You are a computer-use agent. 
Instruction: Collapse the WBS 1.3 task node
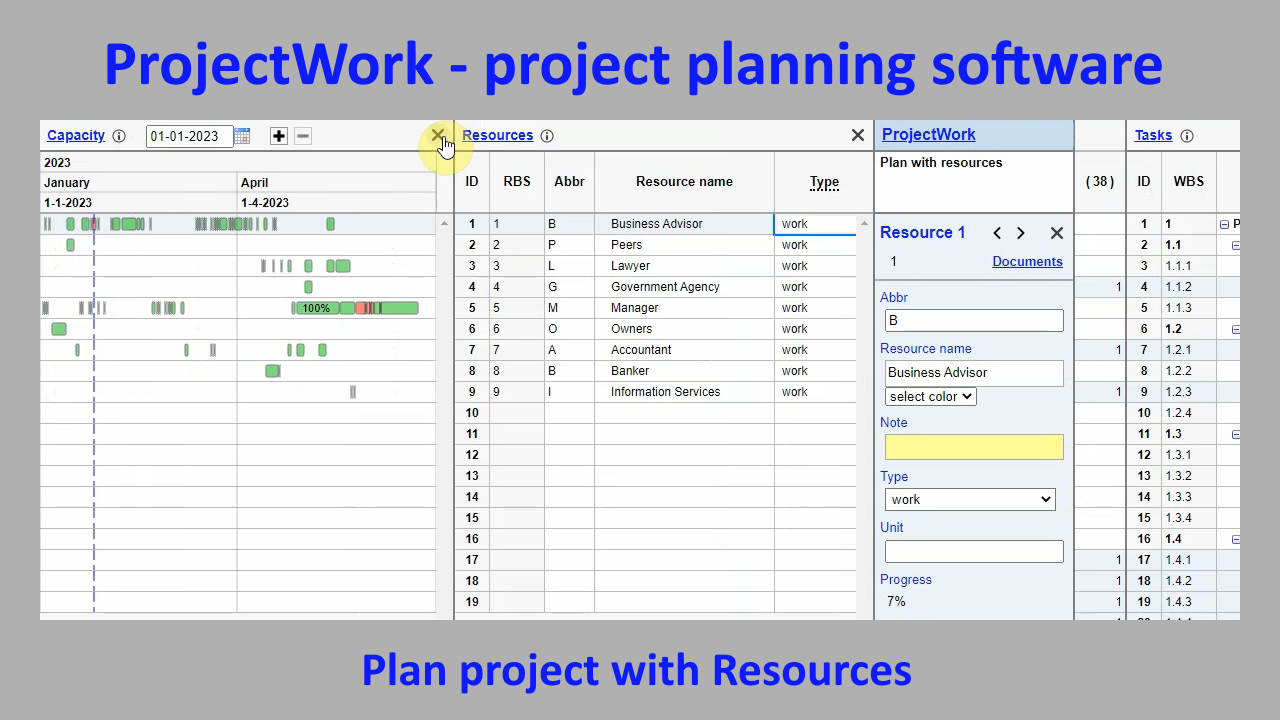pos(1236,434)
